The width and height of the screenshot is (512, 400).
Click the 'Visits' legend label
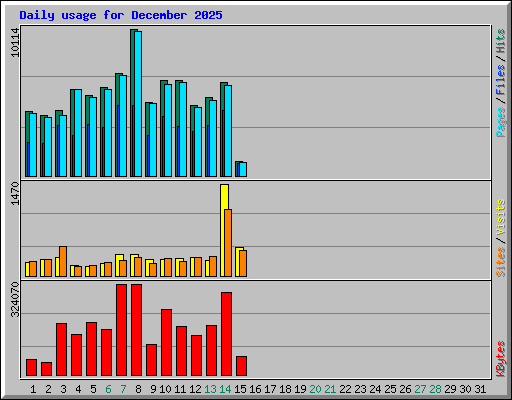coord(501,217)
